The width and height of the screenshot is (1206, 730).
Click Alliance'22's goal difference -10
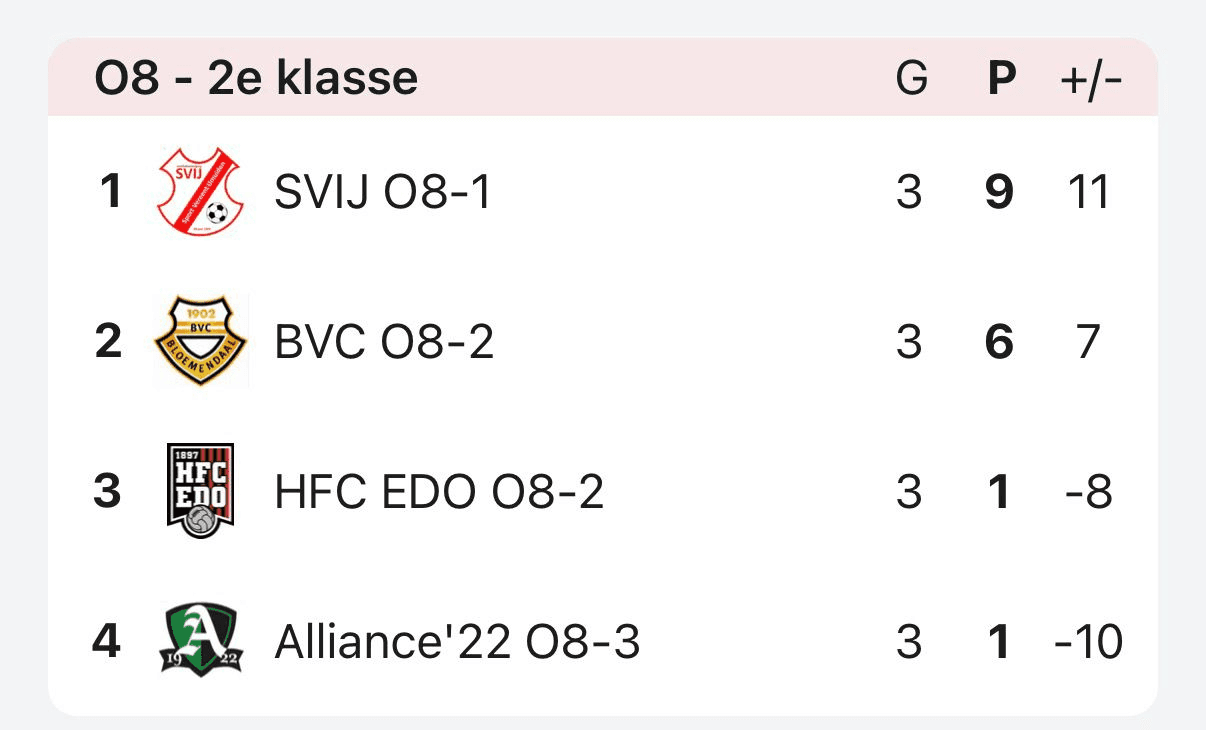click(1088, 641)
